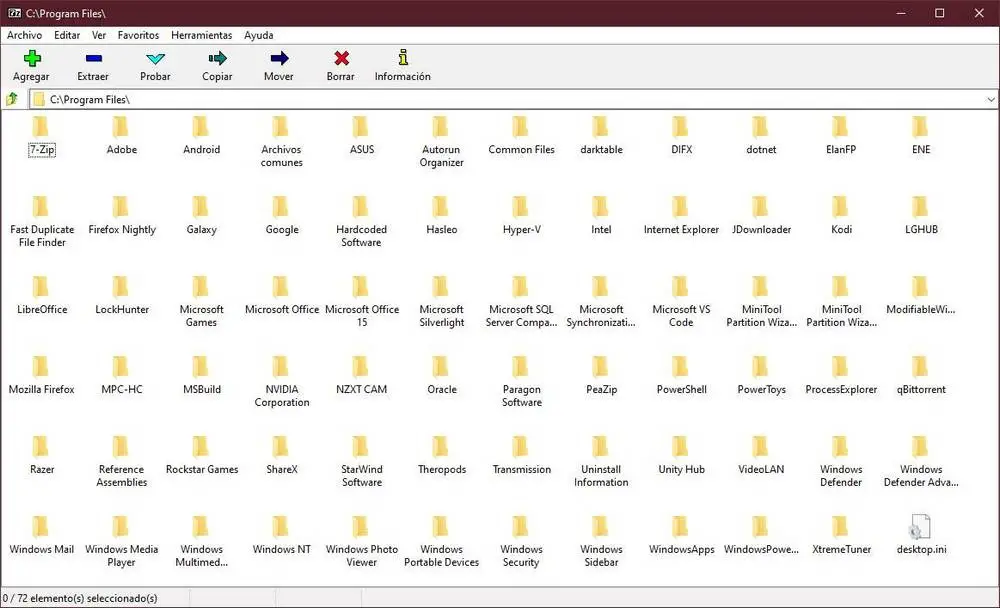
Task: Click the Mover arrow icon
Action: click(279, 59)
